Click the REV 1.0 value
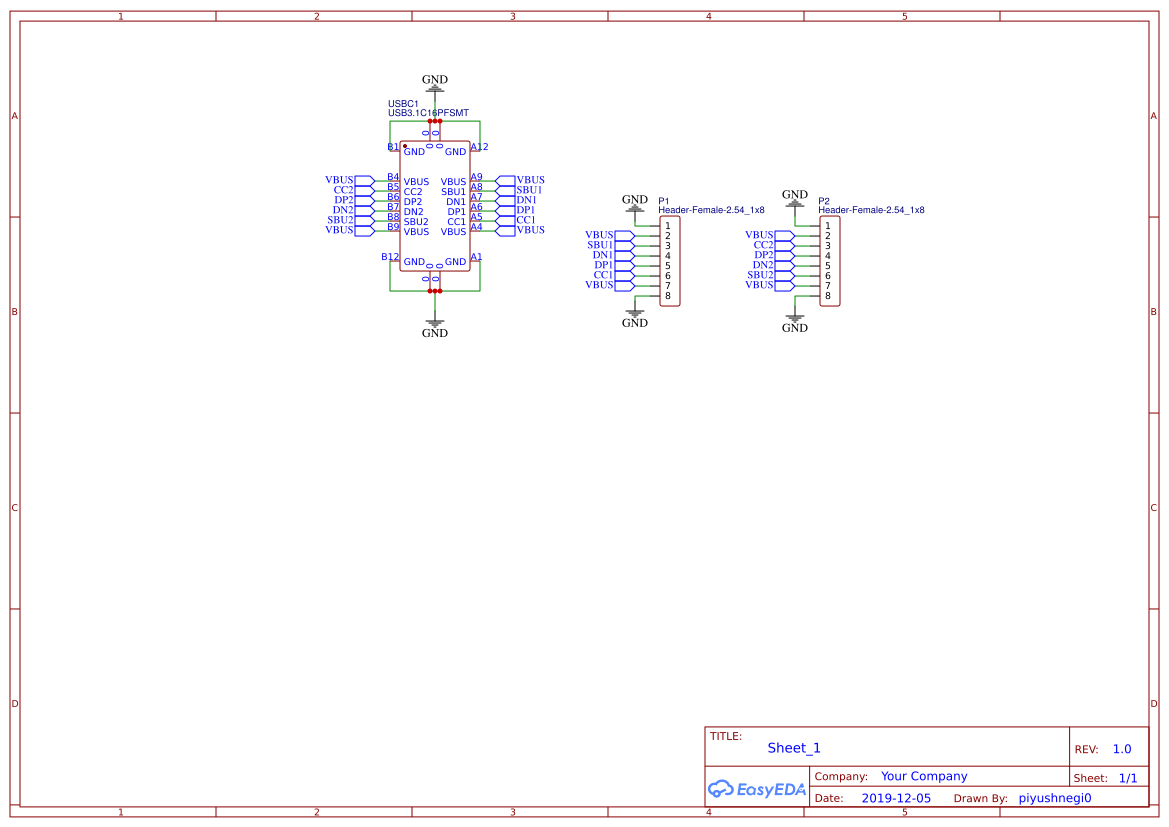The width and height of the screenshot is (1169, 827). pyautogui.click(x=1120, y=748)
